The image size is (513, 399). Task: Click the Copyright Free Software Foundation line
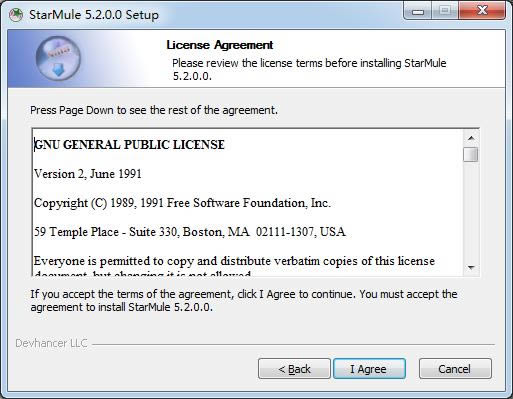tap(182, 203)
